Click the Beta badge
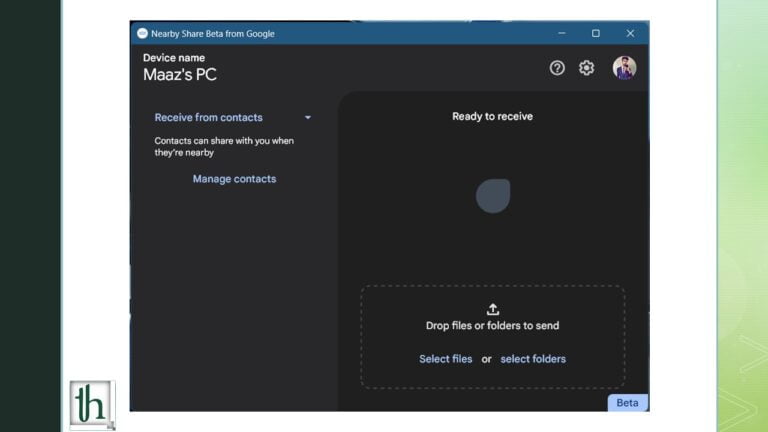The height and width of the screenshot is (432, 768). point(627,403)
